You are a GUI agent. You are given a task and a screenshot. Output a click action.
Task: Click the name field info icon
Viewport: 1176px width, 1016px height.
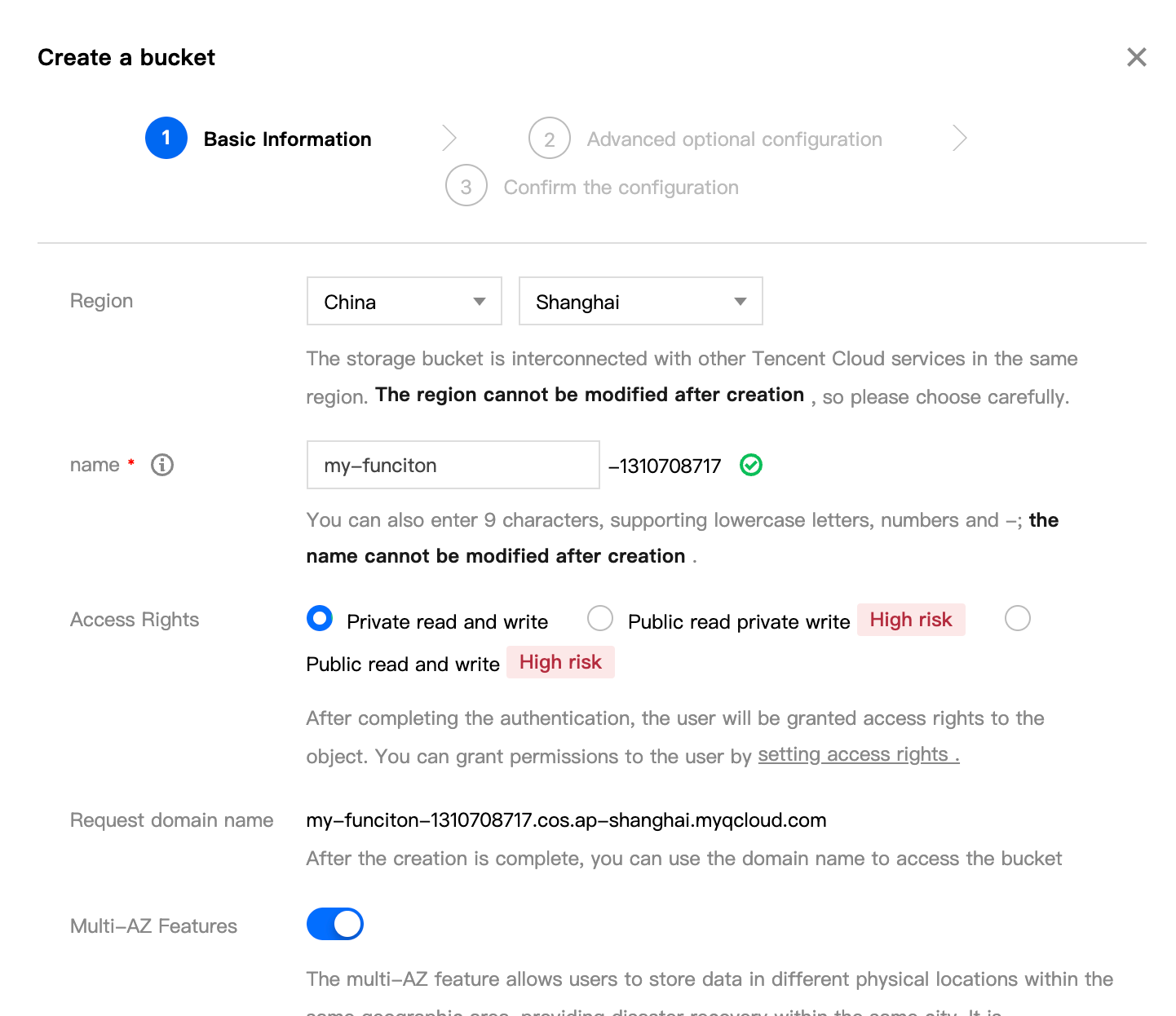[162, 465]
